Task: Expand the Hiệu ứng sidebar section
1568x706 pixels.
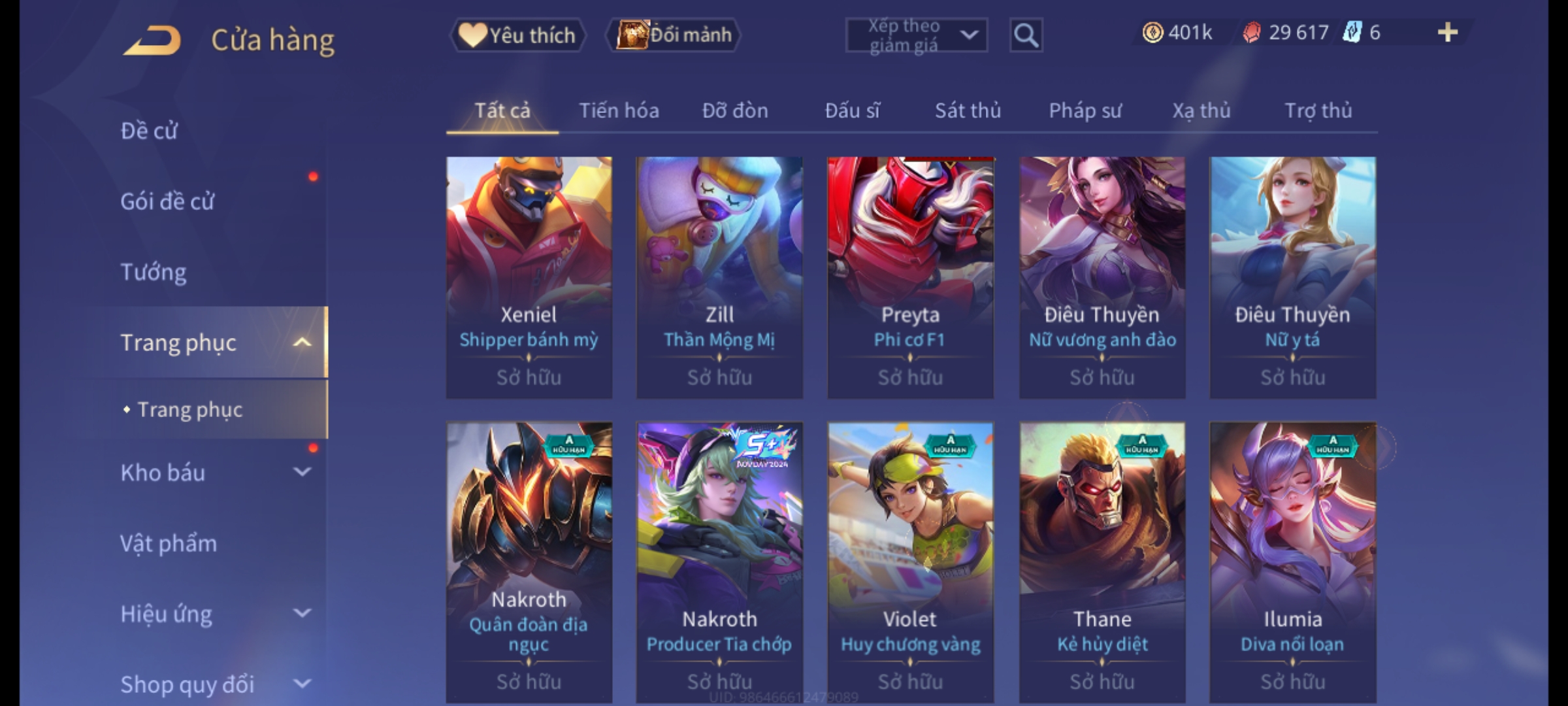Action: (302, 613)
